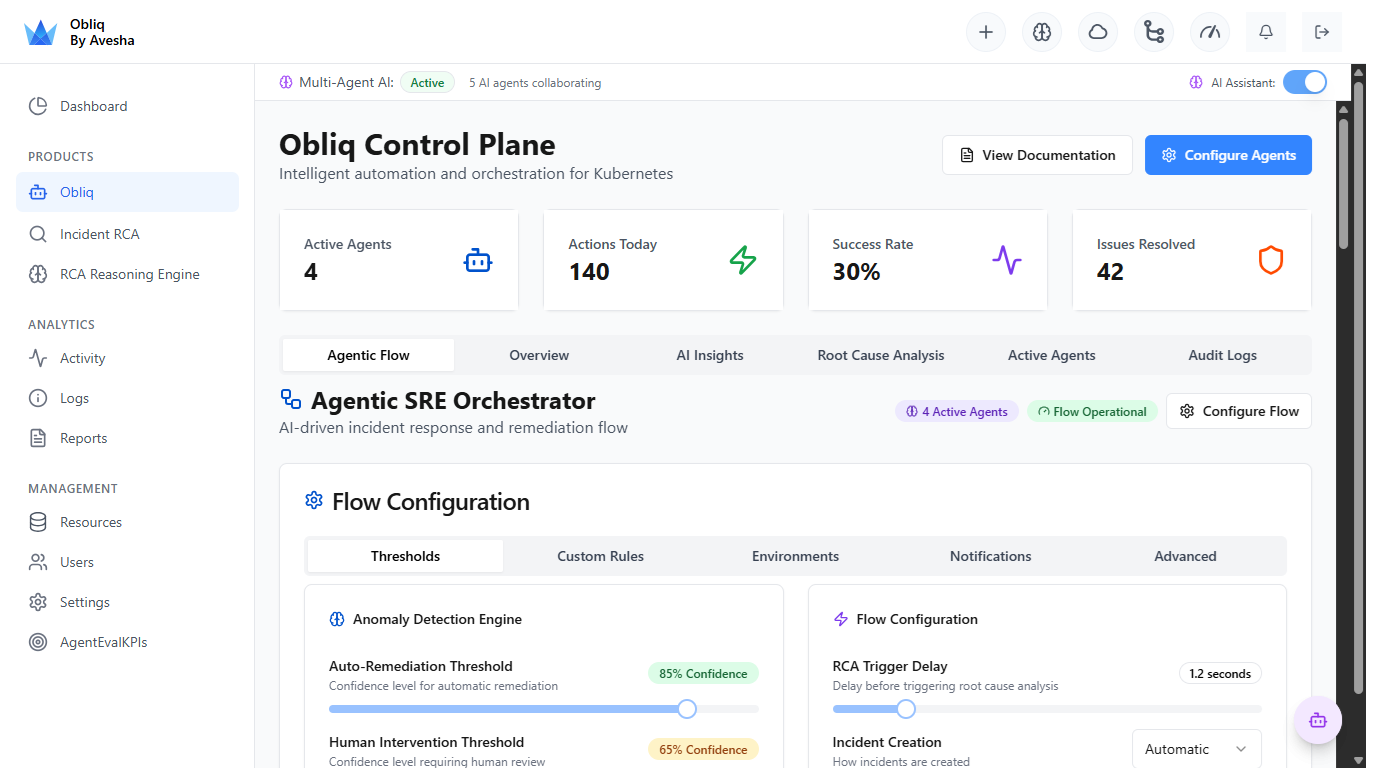Click the Active status badge in banner

point(427,82)
